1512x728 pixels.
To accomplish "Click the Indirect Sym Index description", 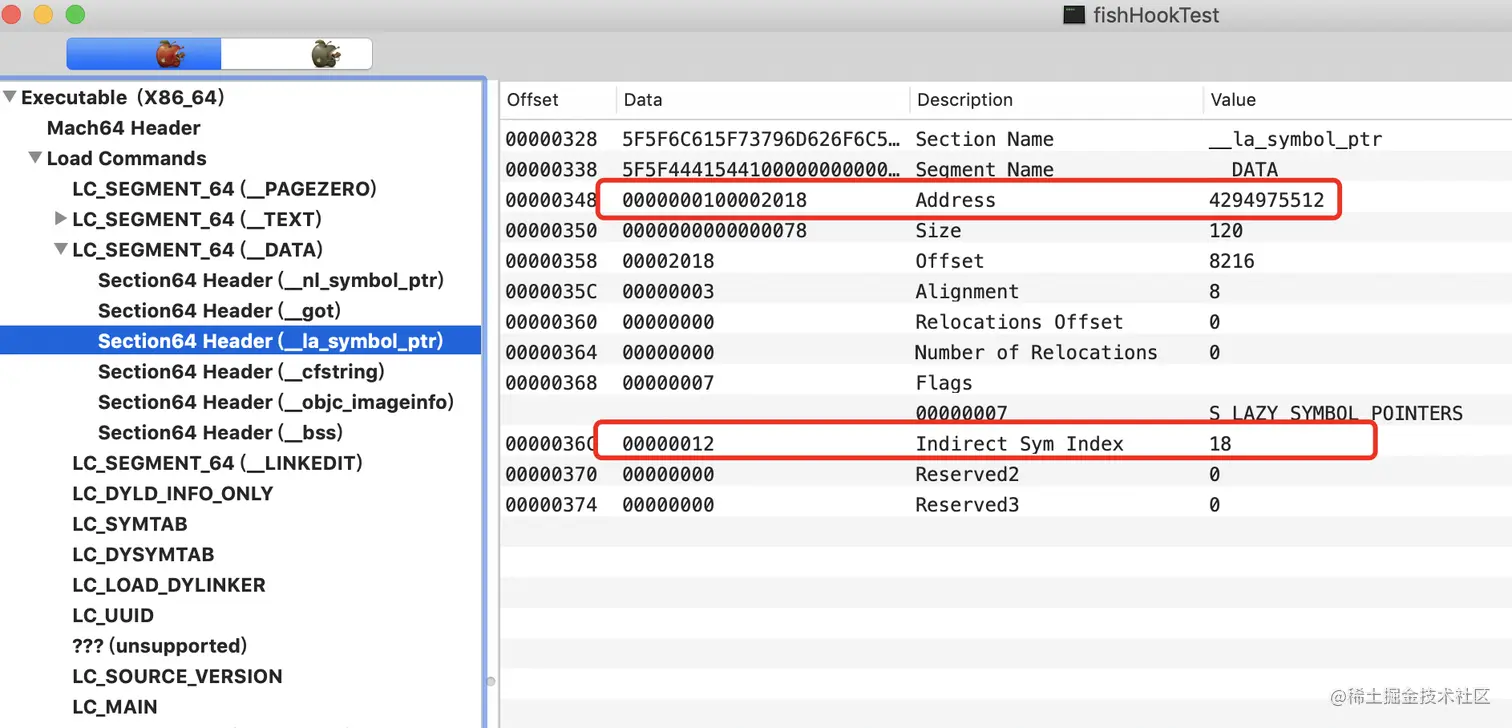I will pos(1019,444).
